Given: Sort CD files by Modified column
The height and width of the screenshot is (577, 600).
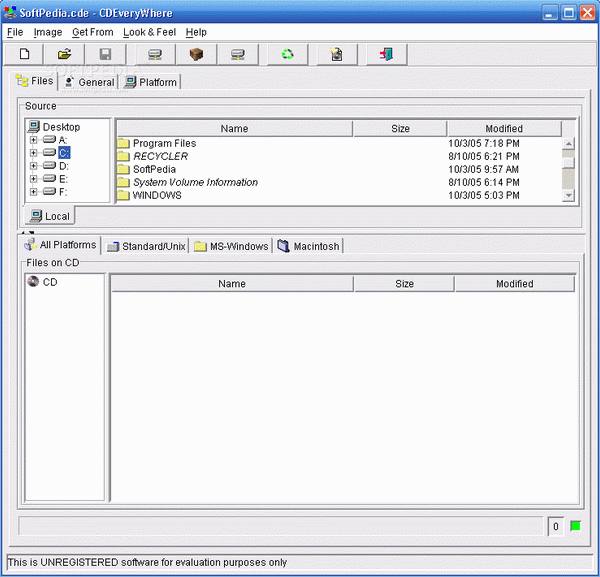Looking at the screenshot, I should (x=515, y=284).
